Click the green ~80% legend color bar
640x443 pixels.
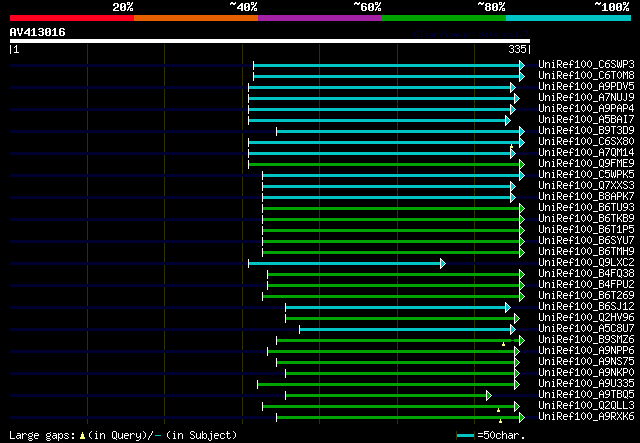coord(443,17)
